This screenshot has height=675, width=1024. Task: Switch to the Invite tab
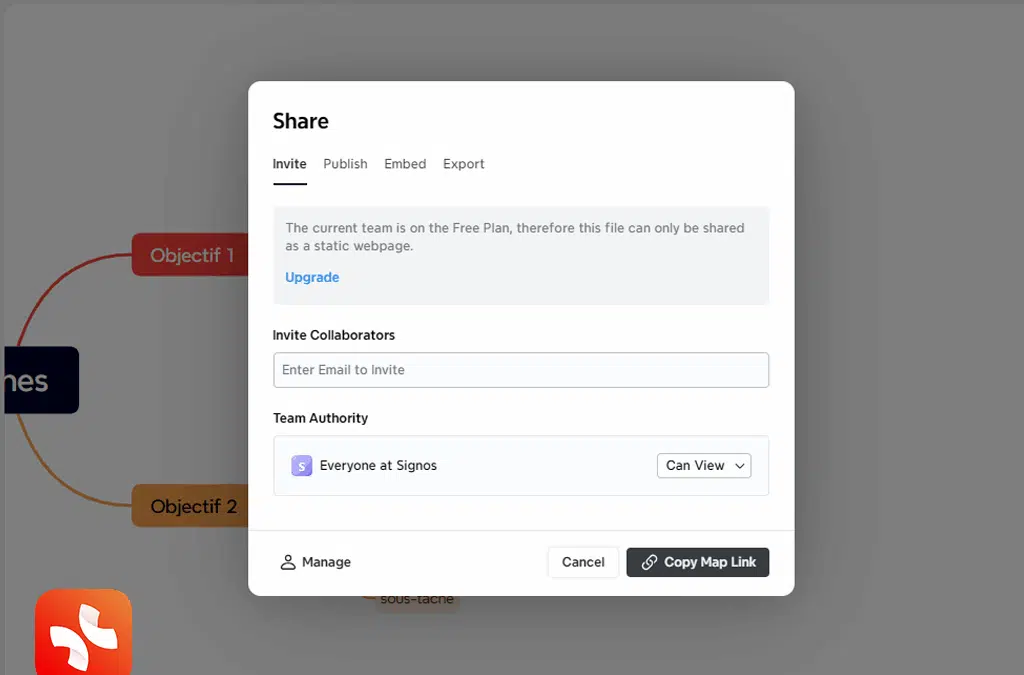coord(289,164)
